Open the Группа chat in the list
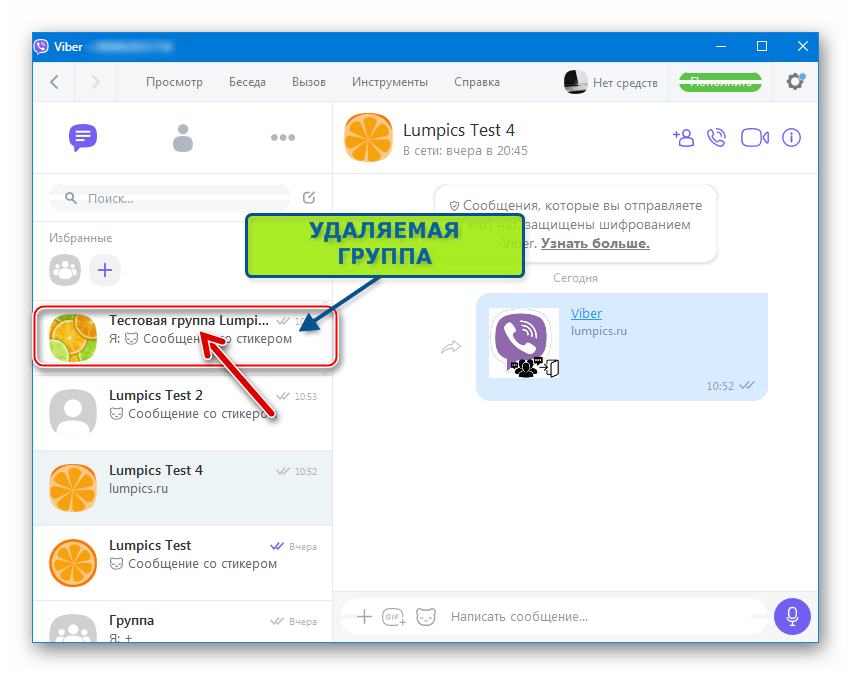851x675 pixels. 183,622
